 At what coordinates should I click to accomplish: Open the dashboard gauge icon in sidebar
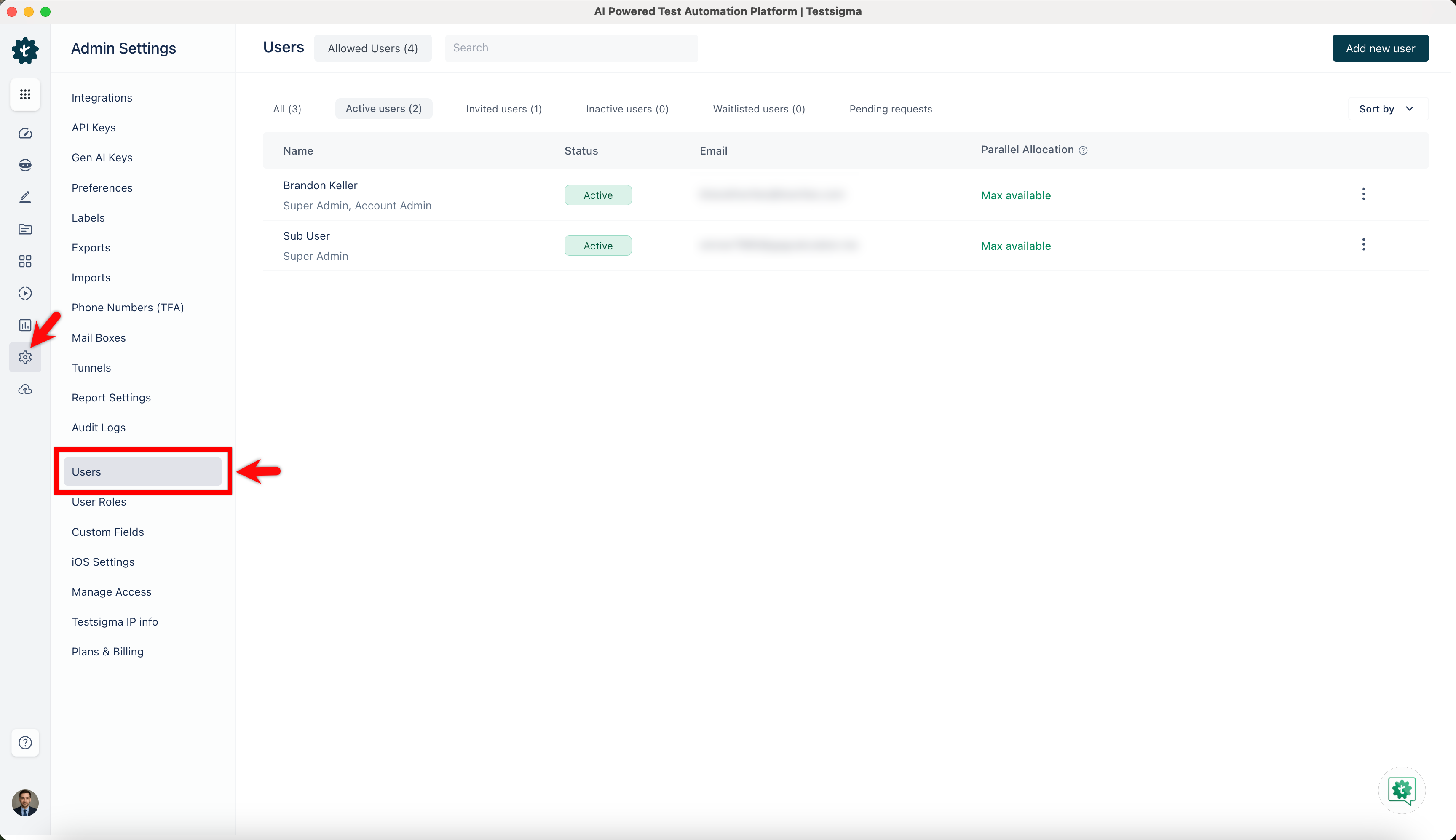click(x=25, y=133)
